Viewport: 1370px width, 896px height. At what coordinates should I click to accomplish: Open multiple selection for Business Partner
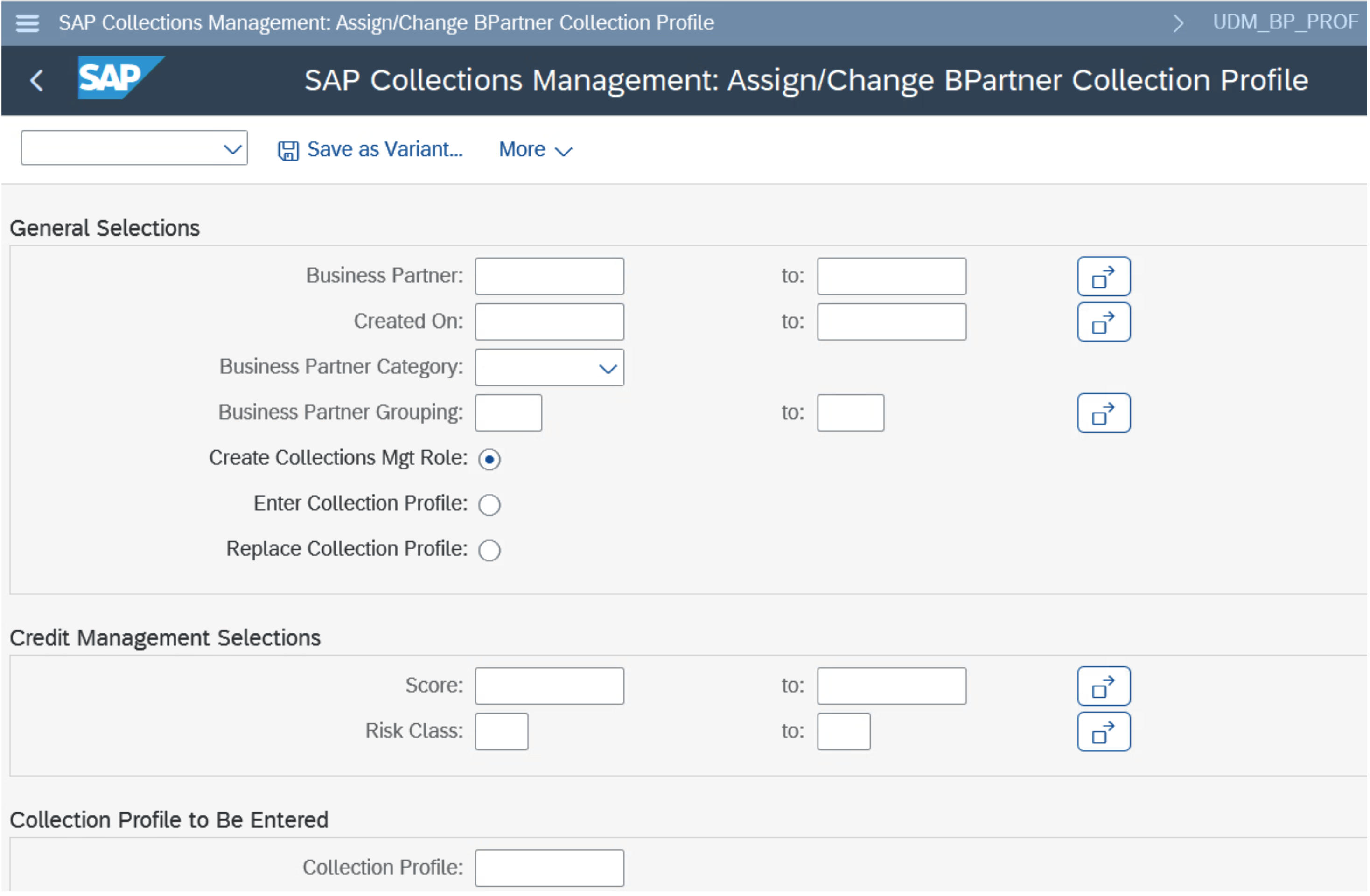pyautogui.click(x=1103, y=276)
